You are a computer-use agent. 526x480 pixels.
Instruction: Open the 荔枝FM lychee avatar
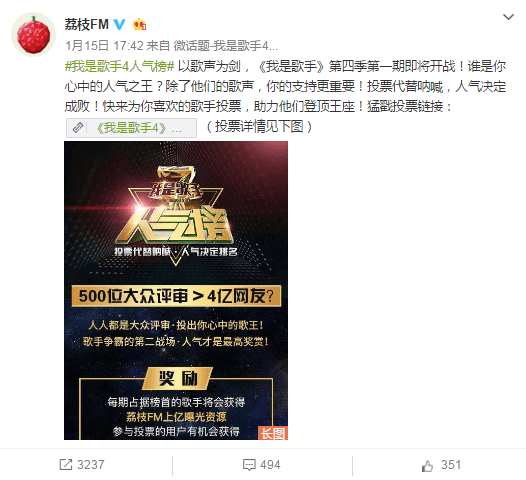(x=33, y=35)
